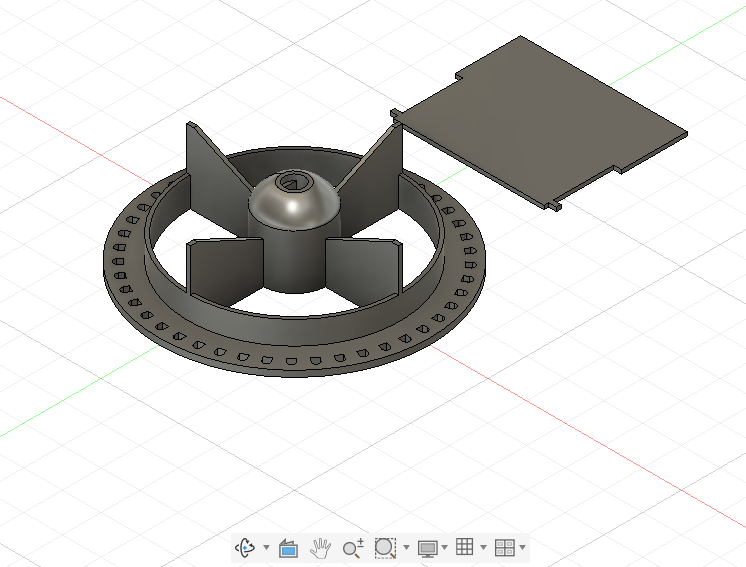
Task: Select the Orbit tool
Action: pos(245,547)
